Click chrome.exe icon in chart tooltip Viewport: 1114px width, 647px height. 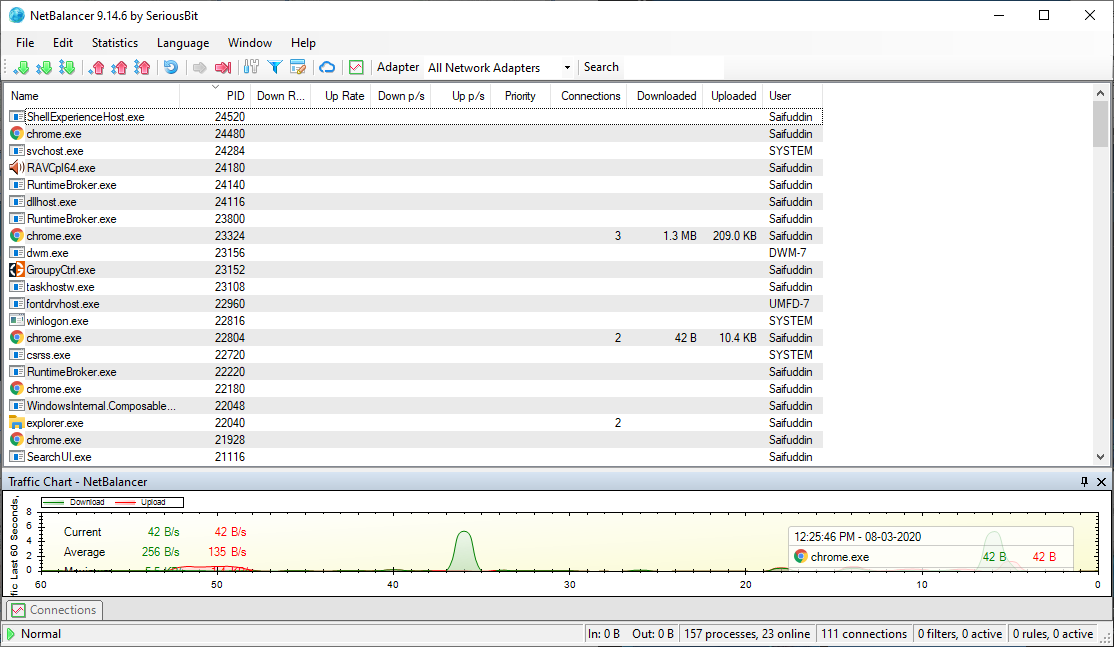coord(801,557)
